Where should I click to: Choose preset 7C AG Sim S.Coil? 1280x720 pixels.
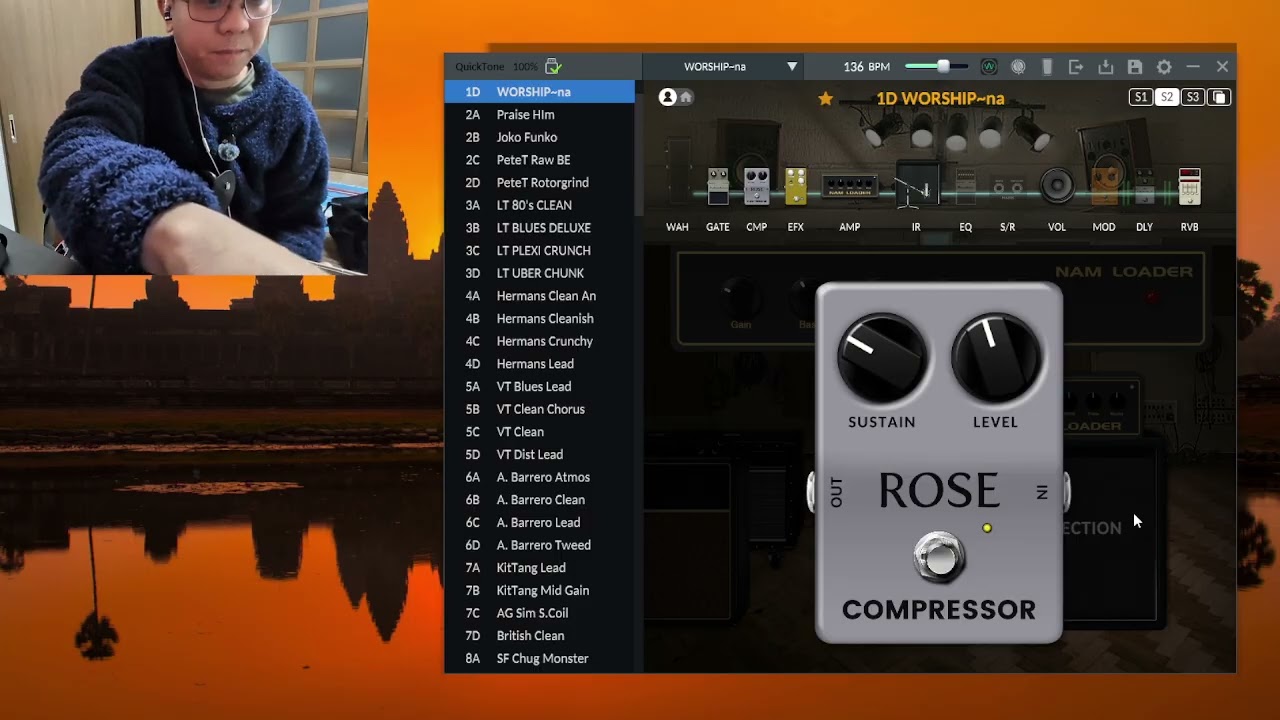point(539,613)
